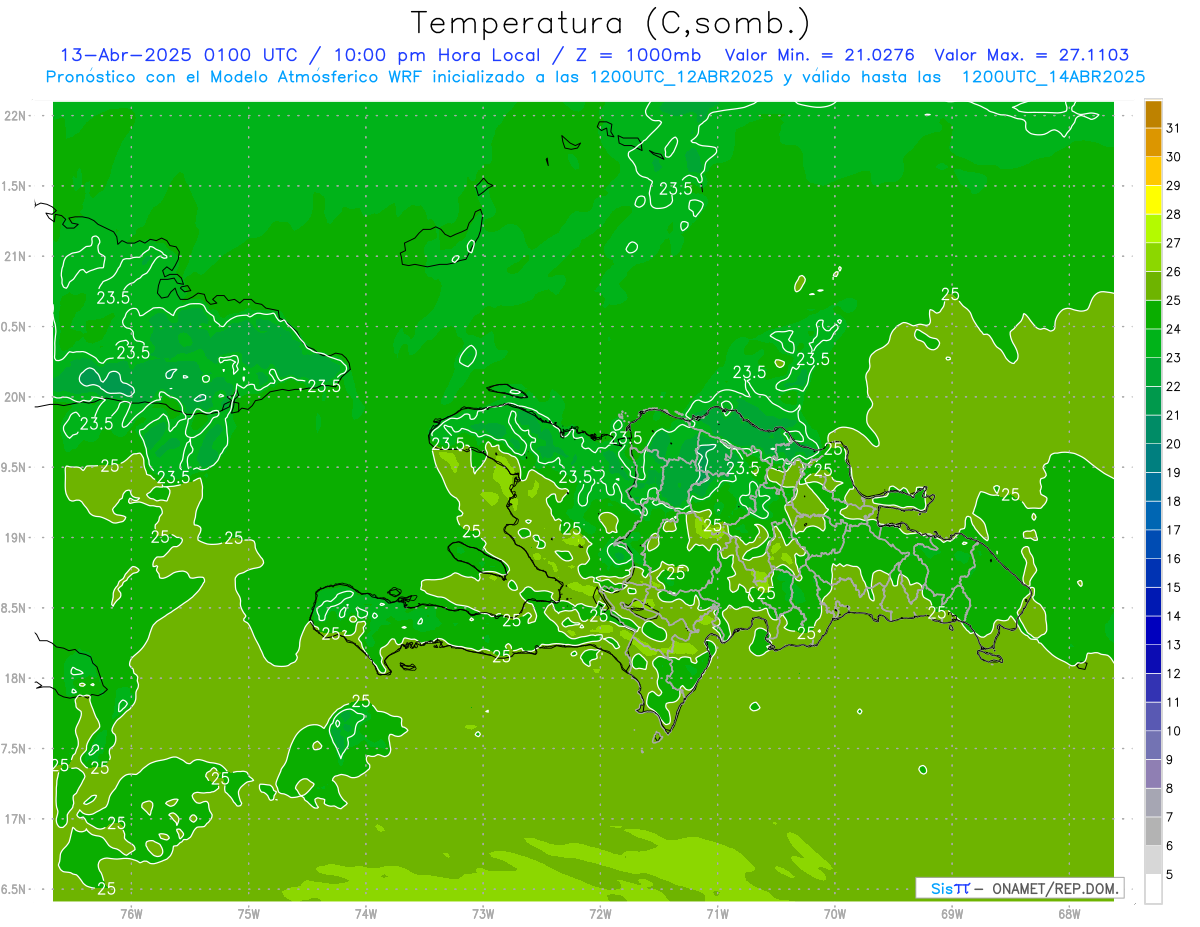Click the purple swatch between 9 and 10
This screenshot has width=1200, height=927.
1153,745
